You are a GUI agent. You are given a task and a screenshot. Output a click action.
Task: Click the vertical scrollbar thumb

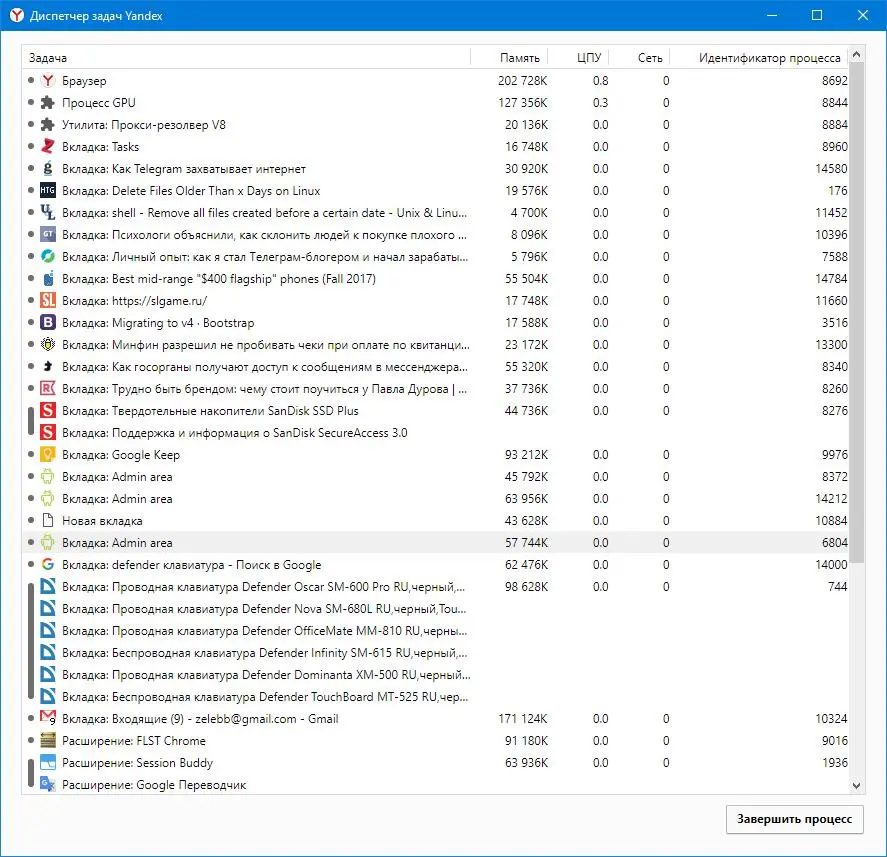pyautogui.click(x=856, y=312)
